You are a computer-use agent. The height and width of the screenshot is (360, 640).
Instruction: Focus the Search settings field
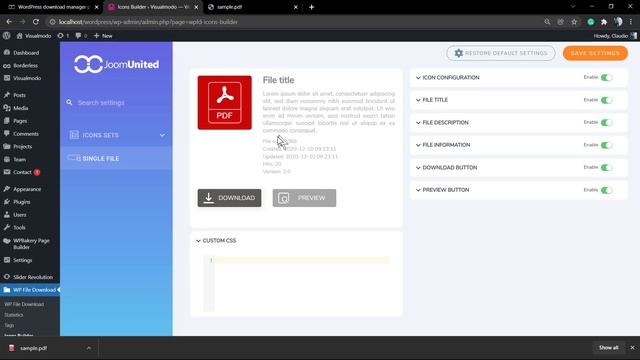(x=116, y=102)
